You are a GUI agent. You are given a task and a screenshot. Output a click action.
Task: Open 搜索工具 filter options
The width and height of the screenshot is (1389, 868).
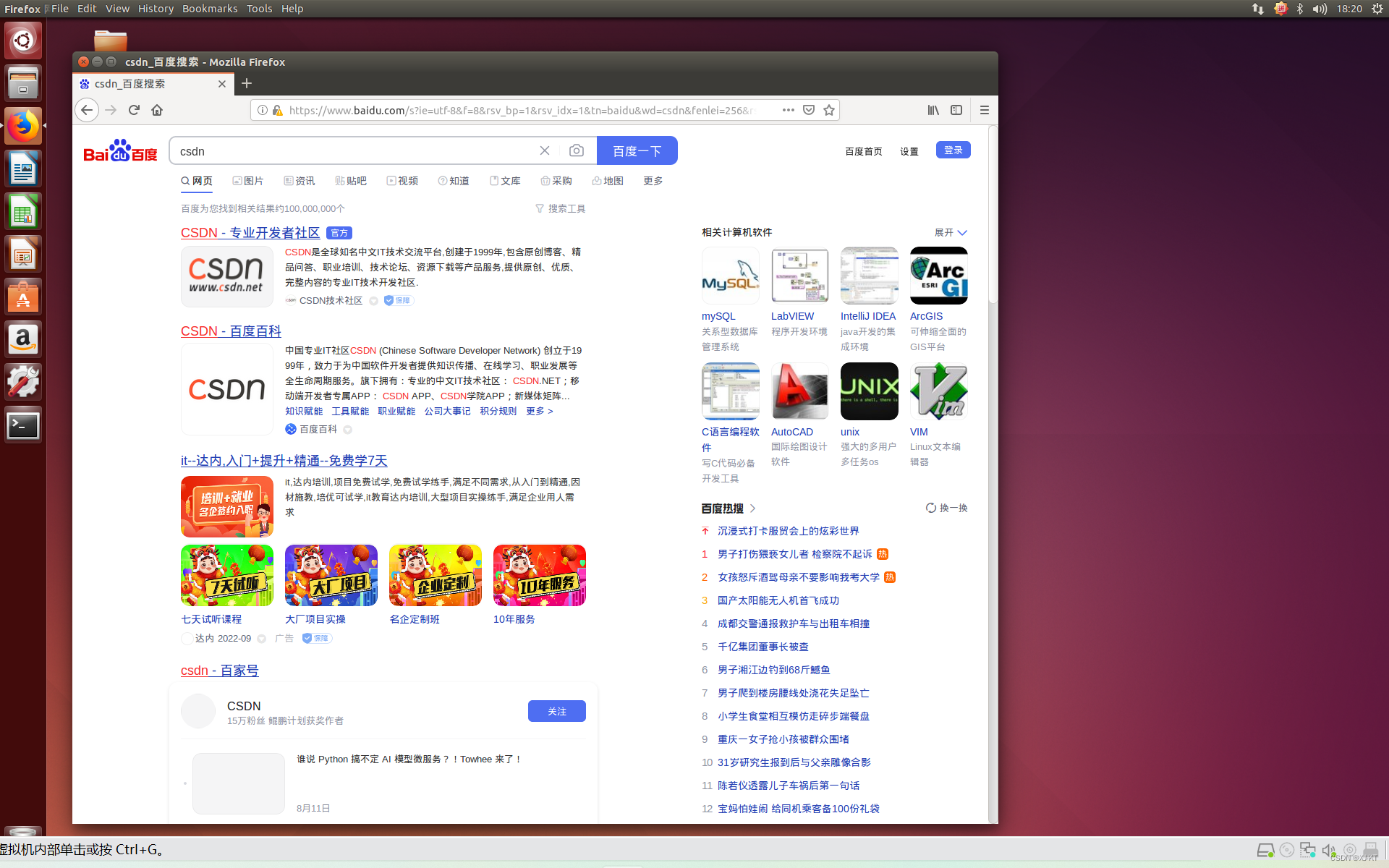pyautogui.click(x=561, y=208)
